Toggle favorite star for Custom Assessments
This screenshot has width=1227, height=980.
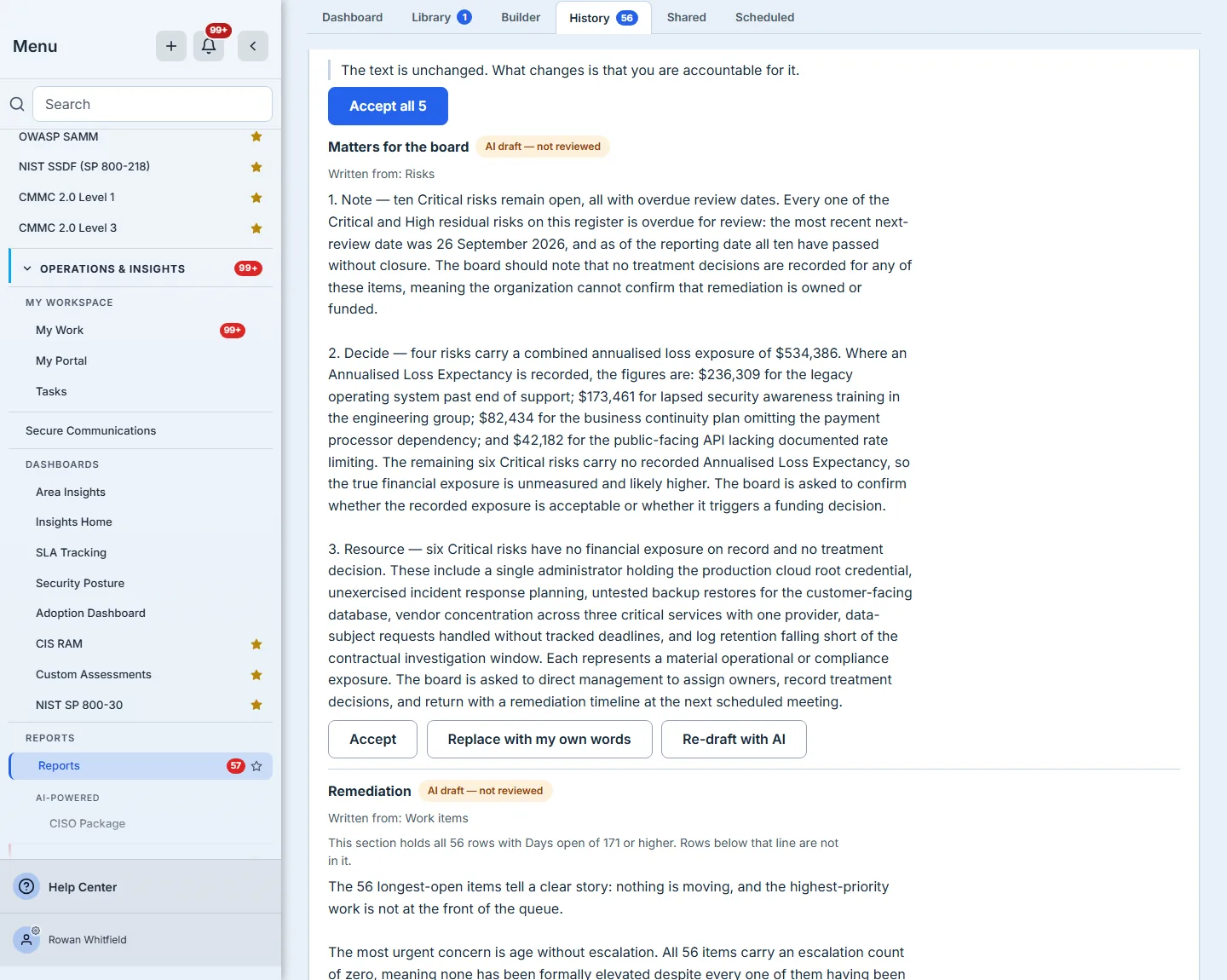[x=256, y=675]
